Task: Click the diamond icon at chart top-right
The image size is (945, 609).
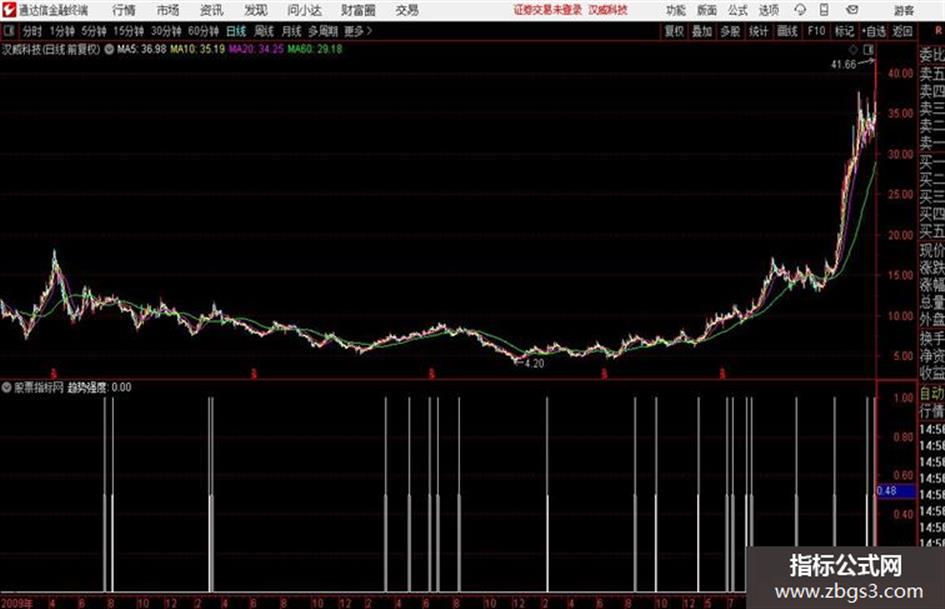Action: click(x=853, y=49)
